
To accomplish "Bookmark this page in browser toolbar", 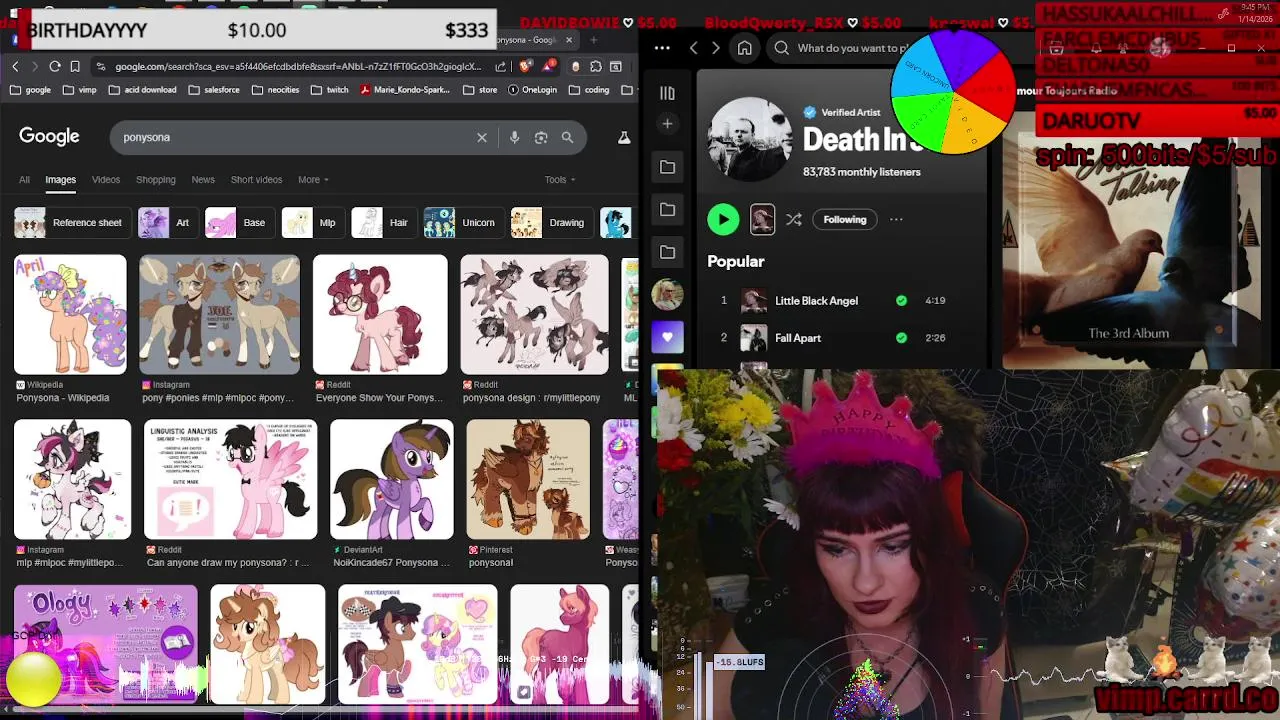I will (x=75, y=66).
